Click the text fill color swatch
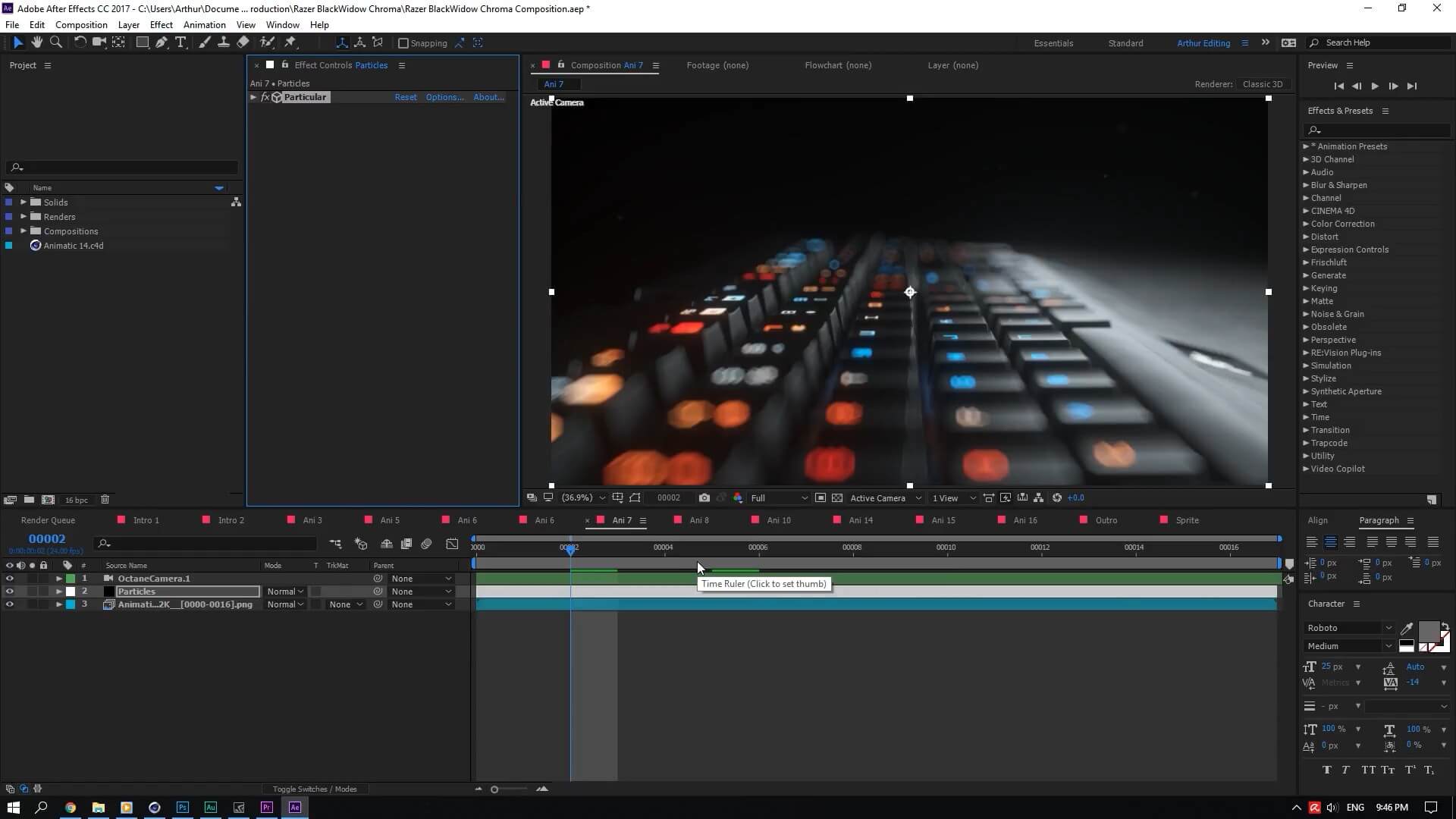The width and height of the screenshot is (1456, 819). coord(1428,631)
